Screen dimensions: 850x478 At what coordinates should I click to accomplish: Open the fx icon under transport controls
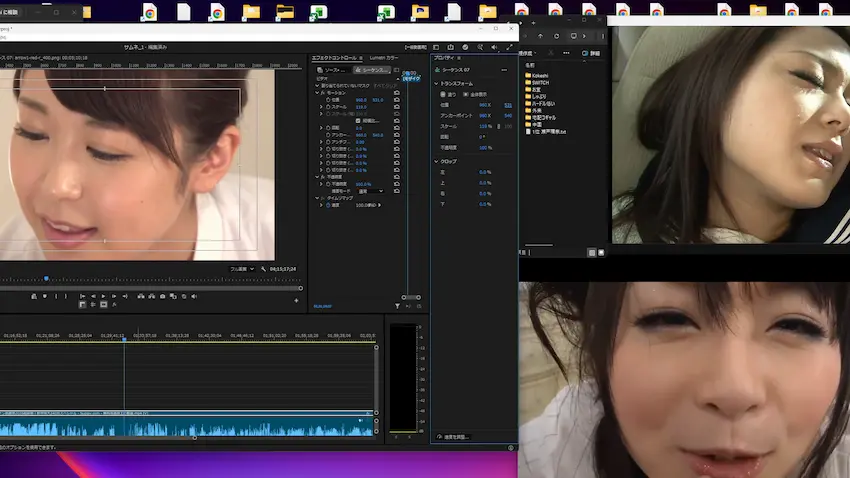click(114, 305)
